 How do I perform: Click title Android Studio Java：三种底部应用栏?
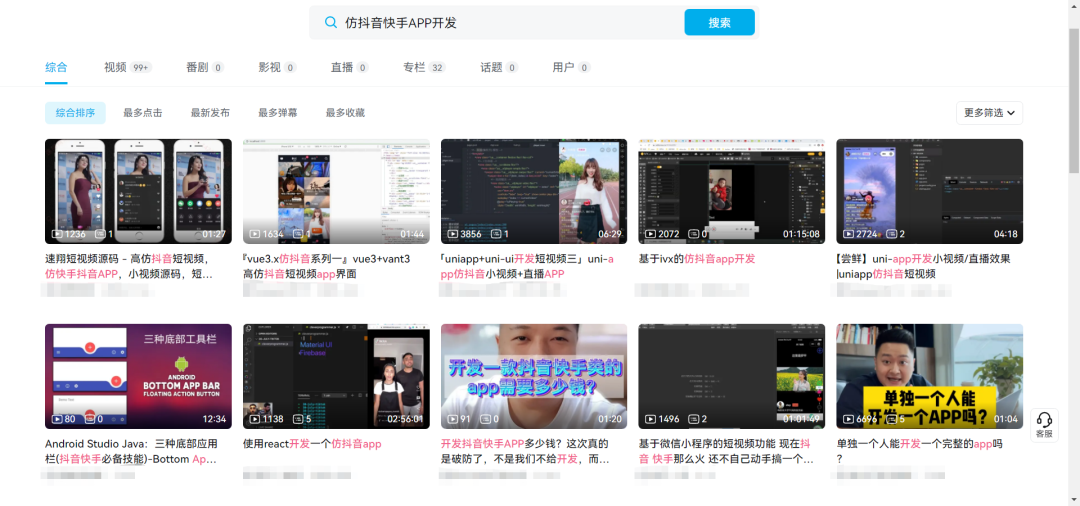click(132, 452)
